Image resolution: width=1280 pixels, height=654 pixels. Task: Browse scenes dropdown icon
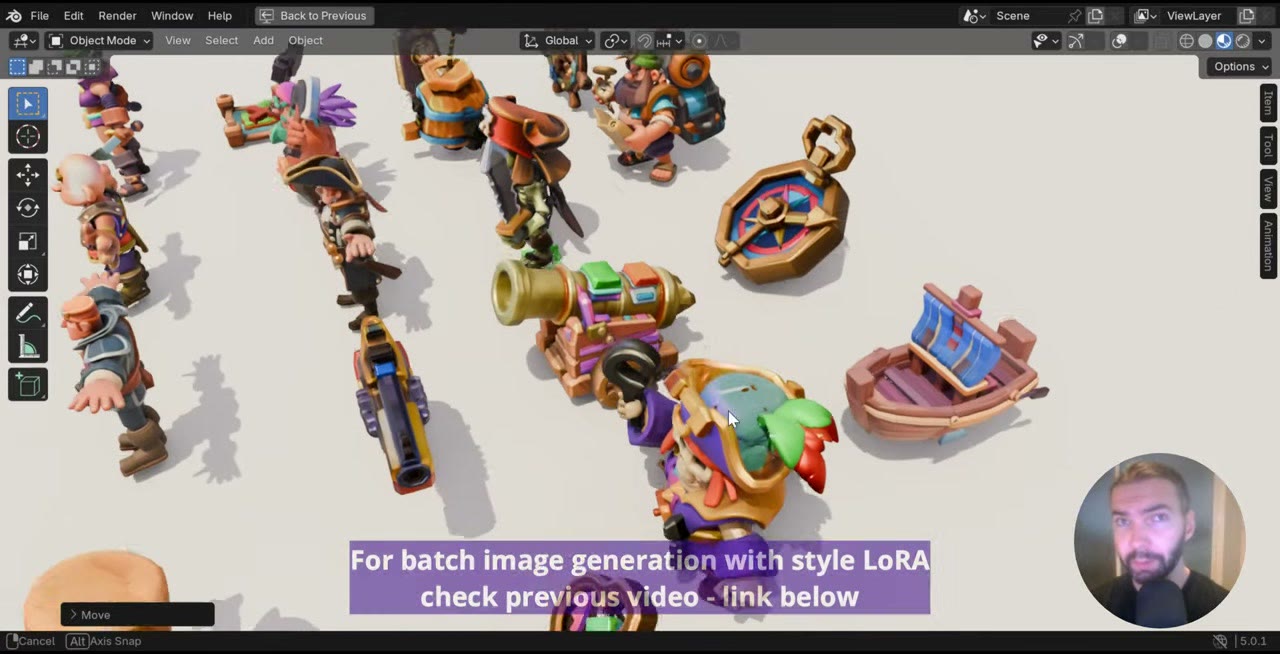pos(974,16)
